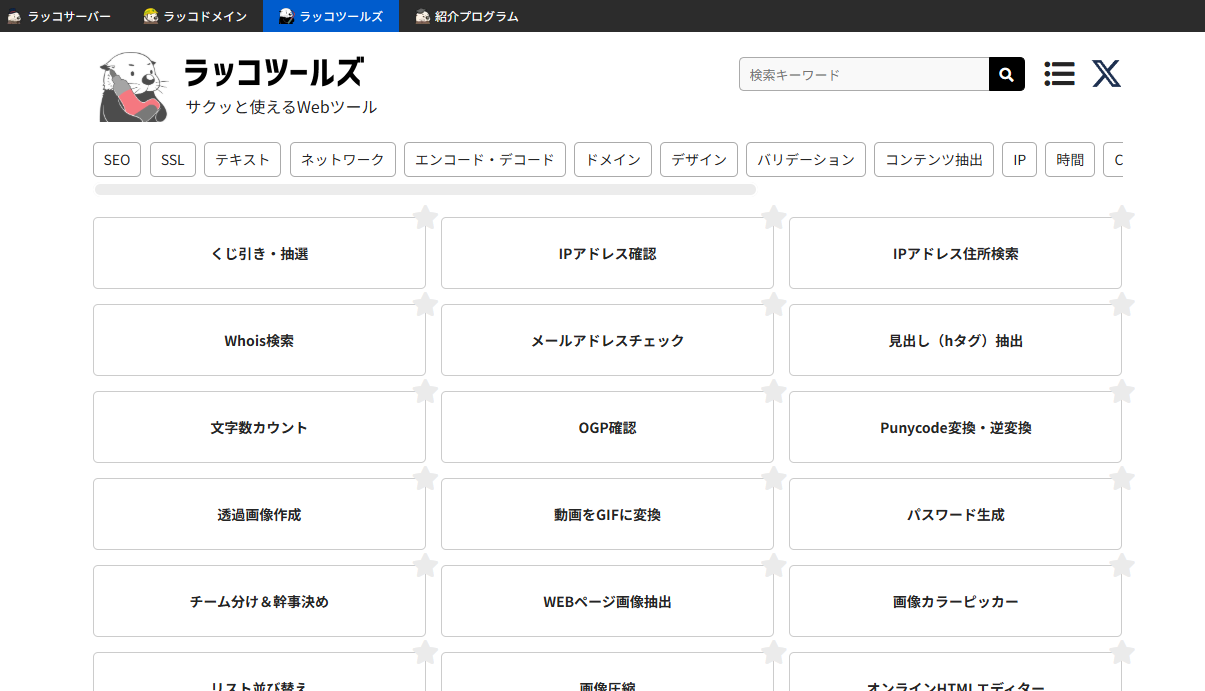Viewport: 1205px width, 691px height.
Task: Click star icon on 画像カラーピッカー card
Action: coord(1121,565)
